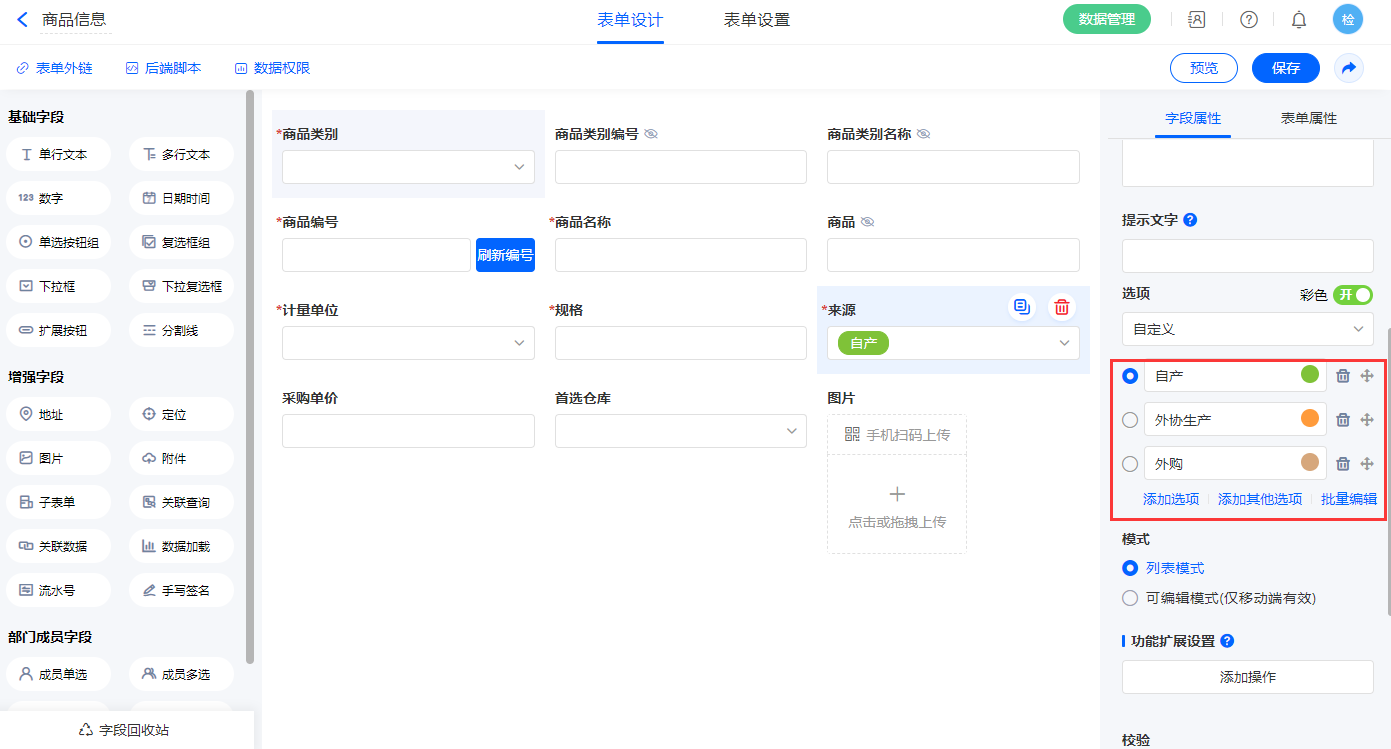This screenshot has width=1391, height=749.
Task: Open the help question mark icon in header
Action: click(1248, 19)
